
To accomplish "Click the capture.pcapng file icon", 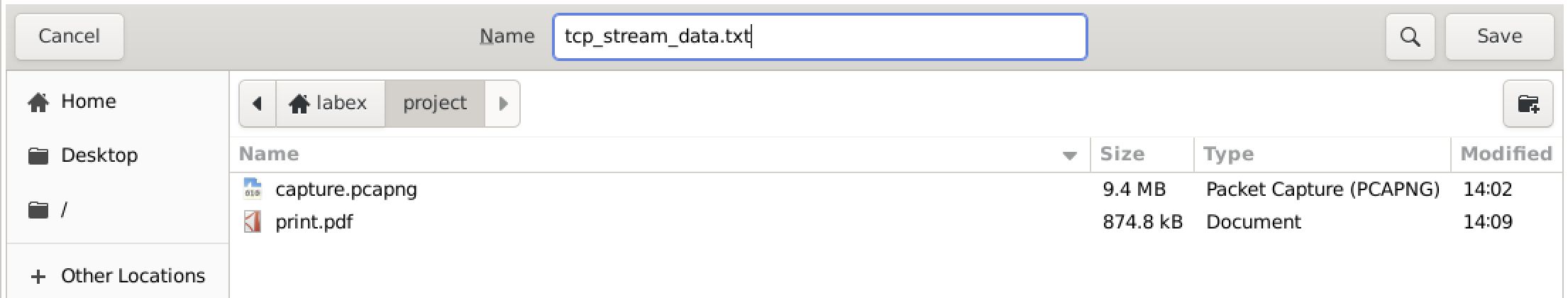I will point(252,189).
